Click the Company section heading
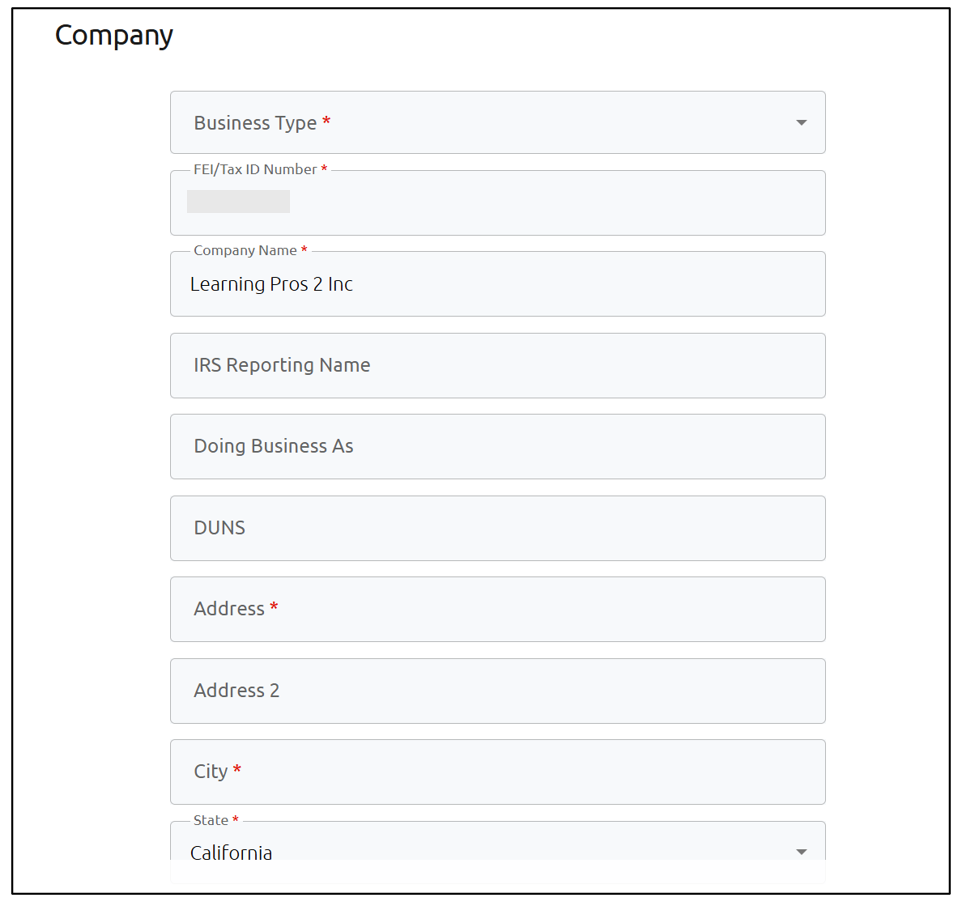970x904 pixels. click(x=114, y=35)
